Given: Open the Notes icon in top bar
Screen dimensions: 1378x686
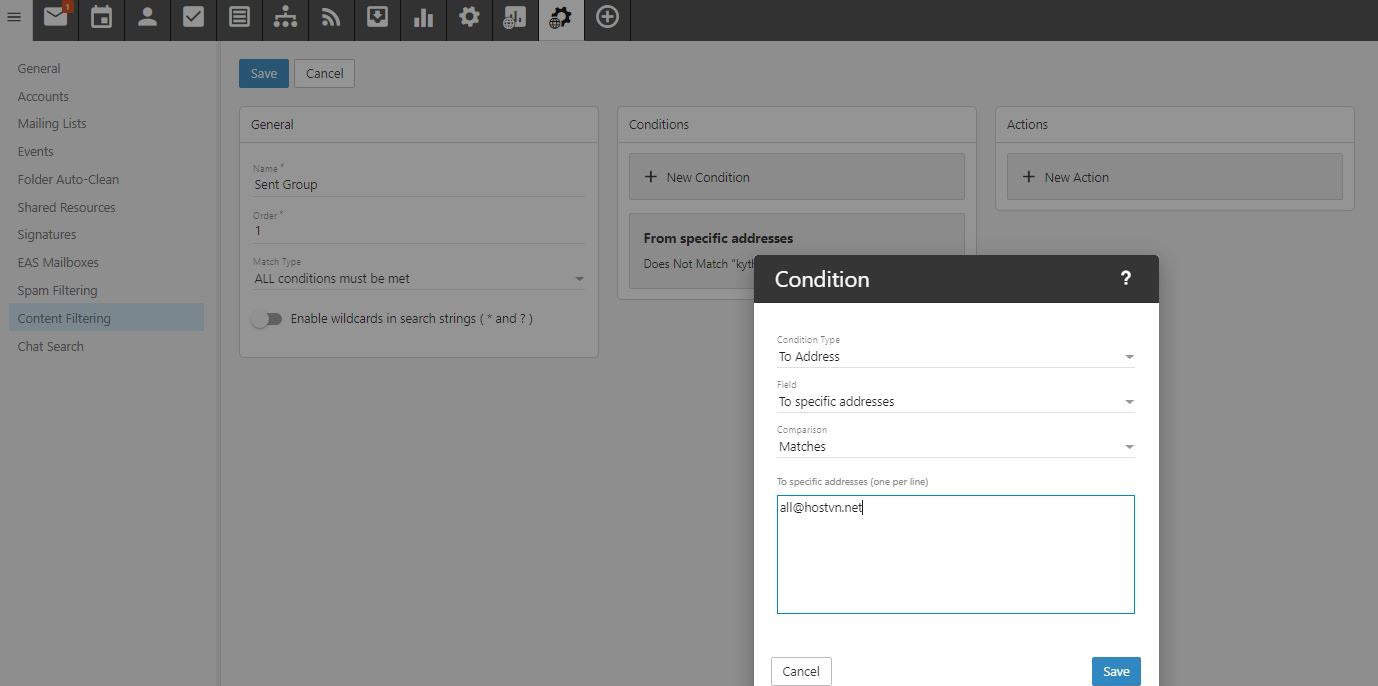Looking at the screenshot, I should tap(239, 18).
